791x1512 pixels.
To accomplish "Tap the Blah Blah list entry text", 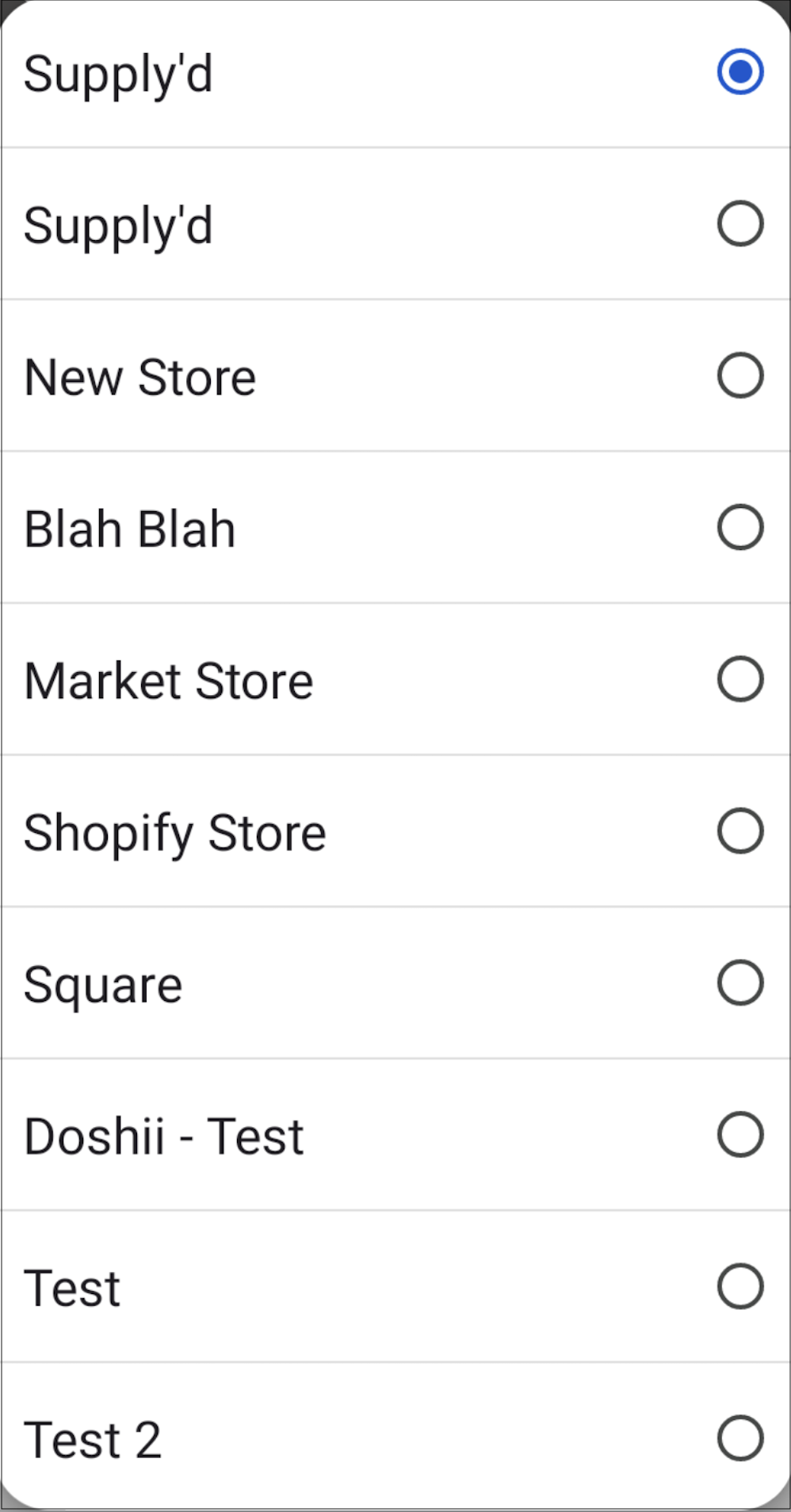I will 130,529.
